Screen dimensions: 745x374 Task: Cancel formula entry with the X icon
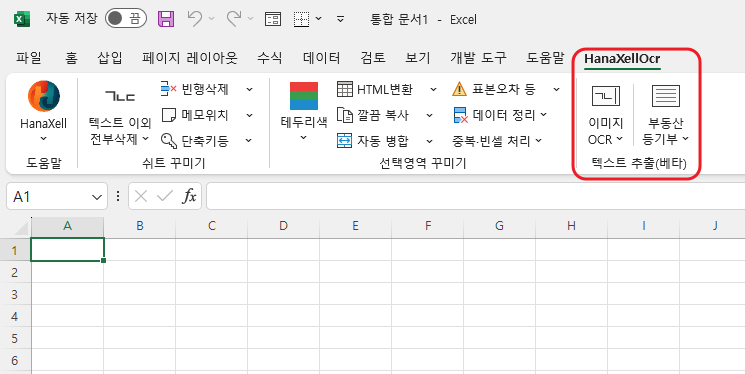click(x=141, y=196)
